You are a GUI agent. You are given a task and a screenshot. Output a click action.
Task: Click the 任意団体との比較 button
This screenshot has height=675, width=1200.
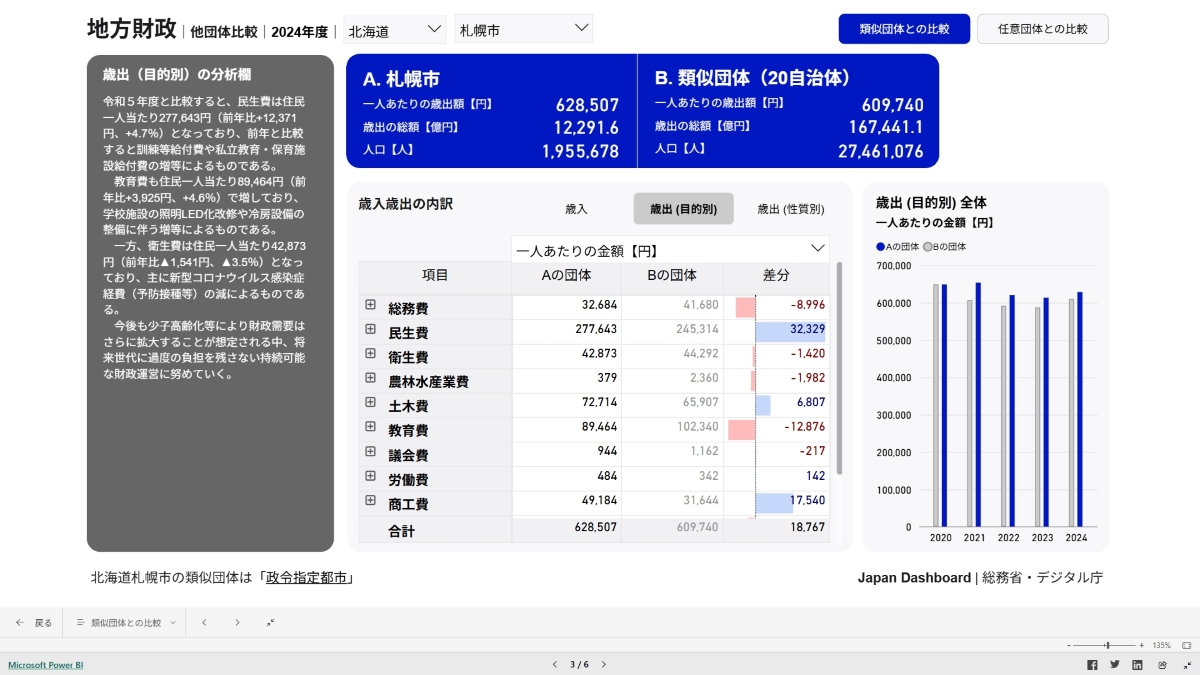coord(1042,29)
